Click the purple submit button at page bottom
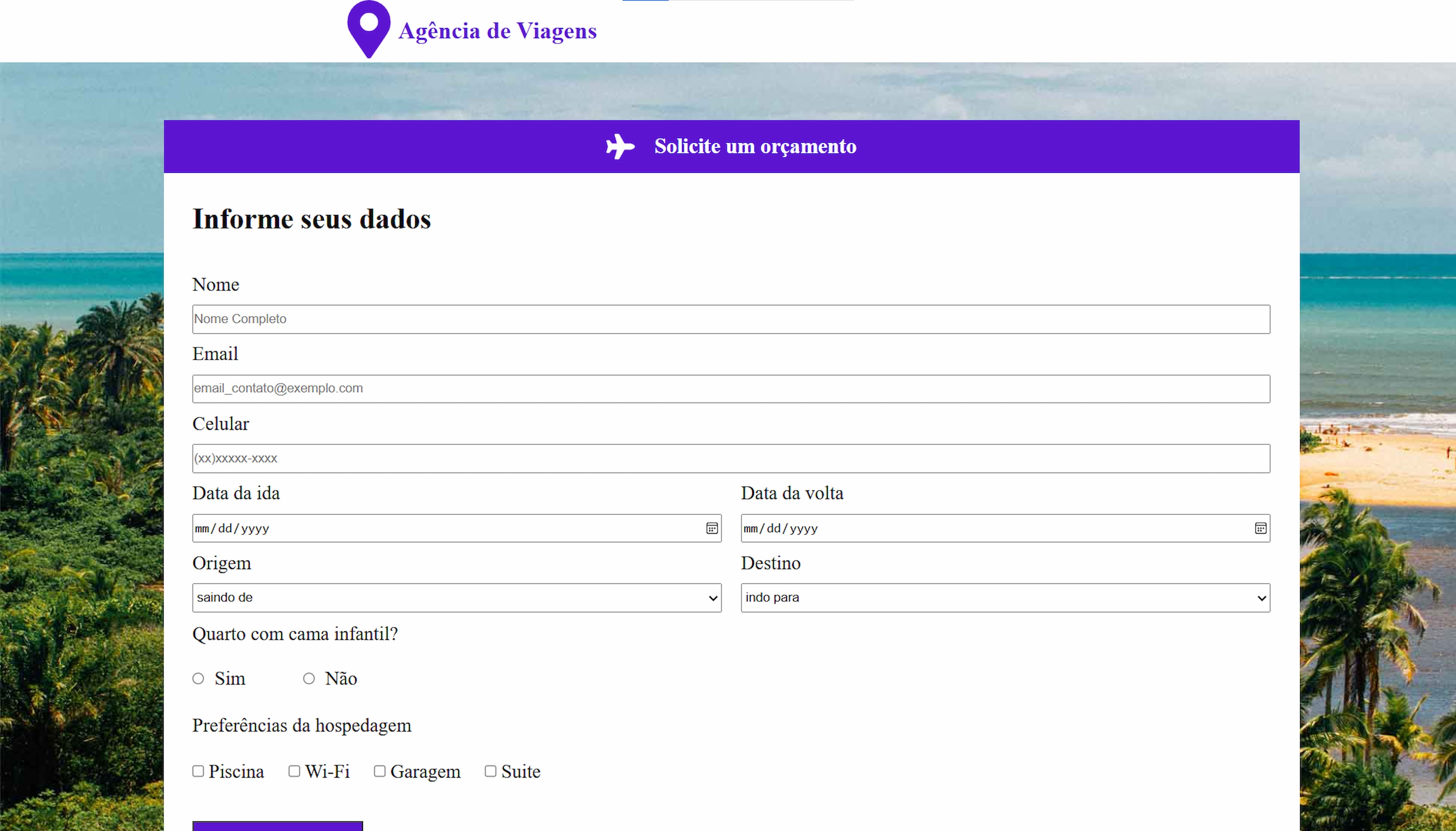 tap(277, 826)
